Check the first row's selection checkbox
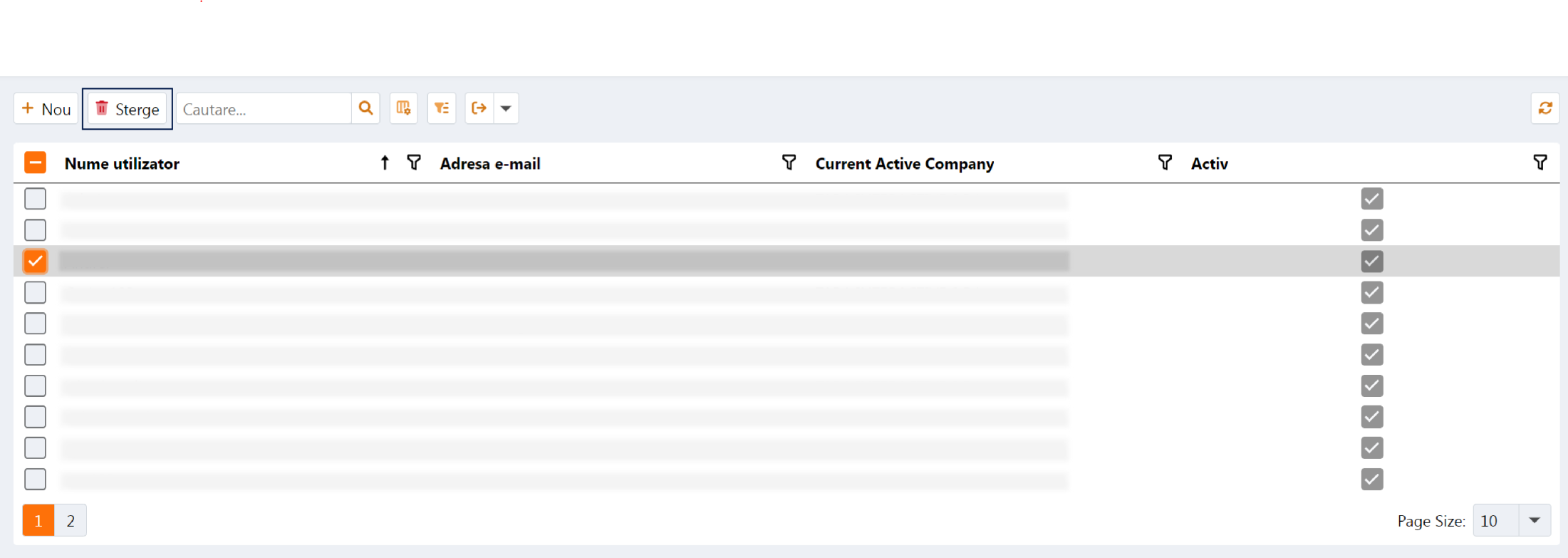 point(35,199)
